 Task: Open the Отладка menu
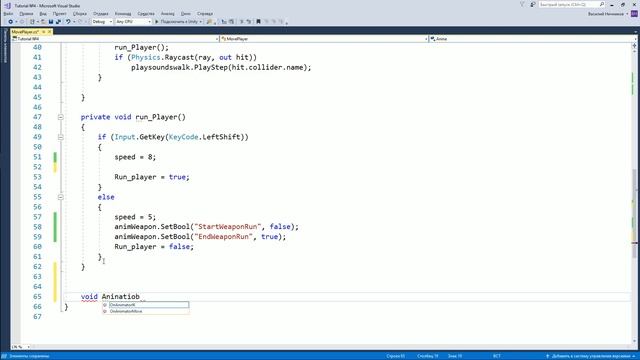100,14
